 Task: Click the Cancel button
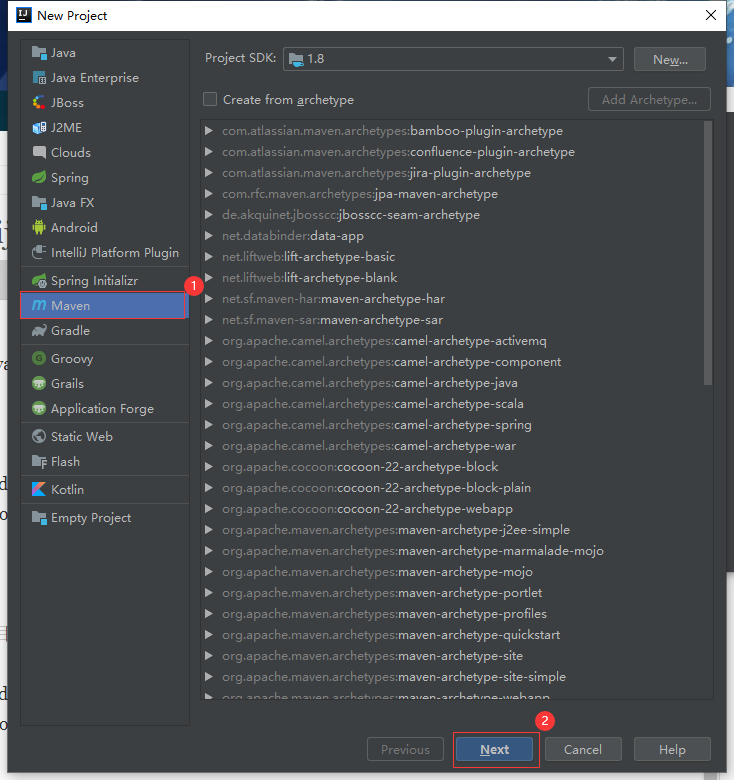coord(582,749)
